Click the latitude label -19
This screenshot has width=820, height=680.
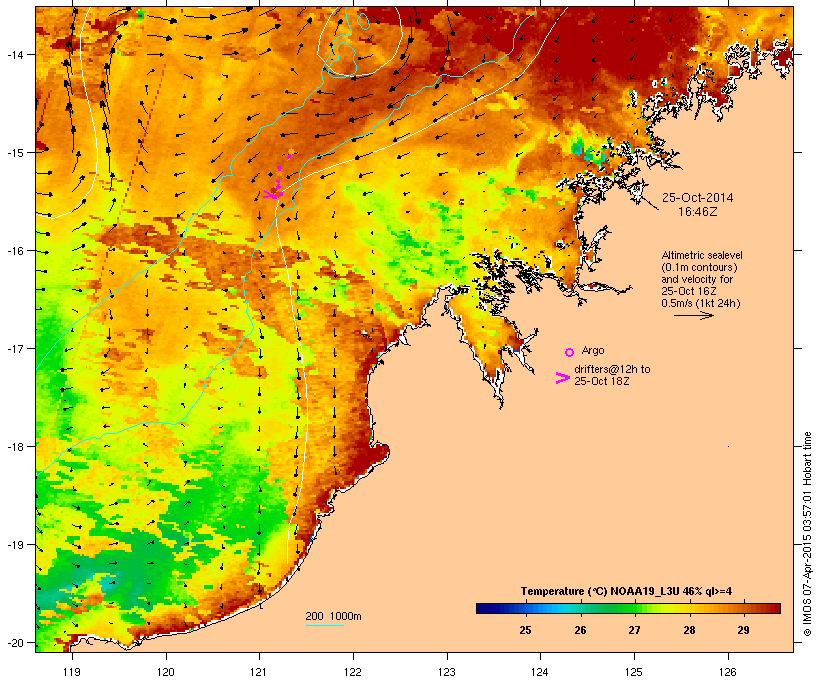[x=14, y=545]
